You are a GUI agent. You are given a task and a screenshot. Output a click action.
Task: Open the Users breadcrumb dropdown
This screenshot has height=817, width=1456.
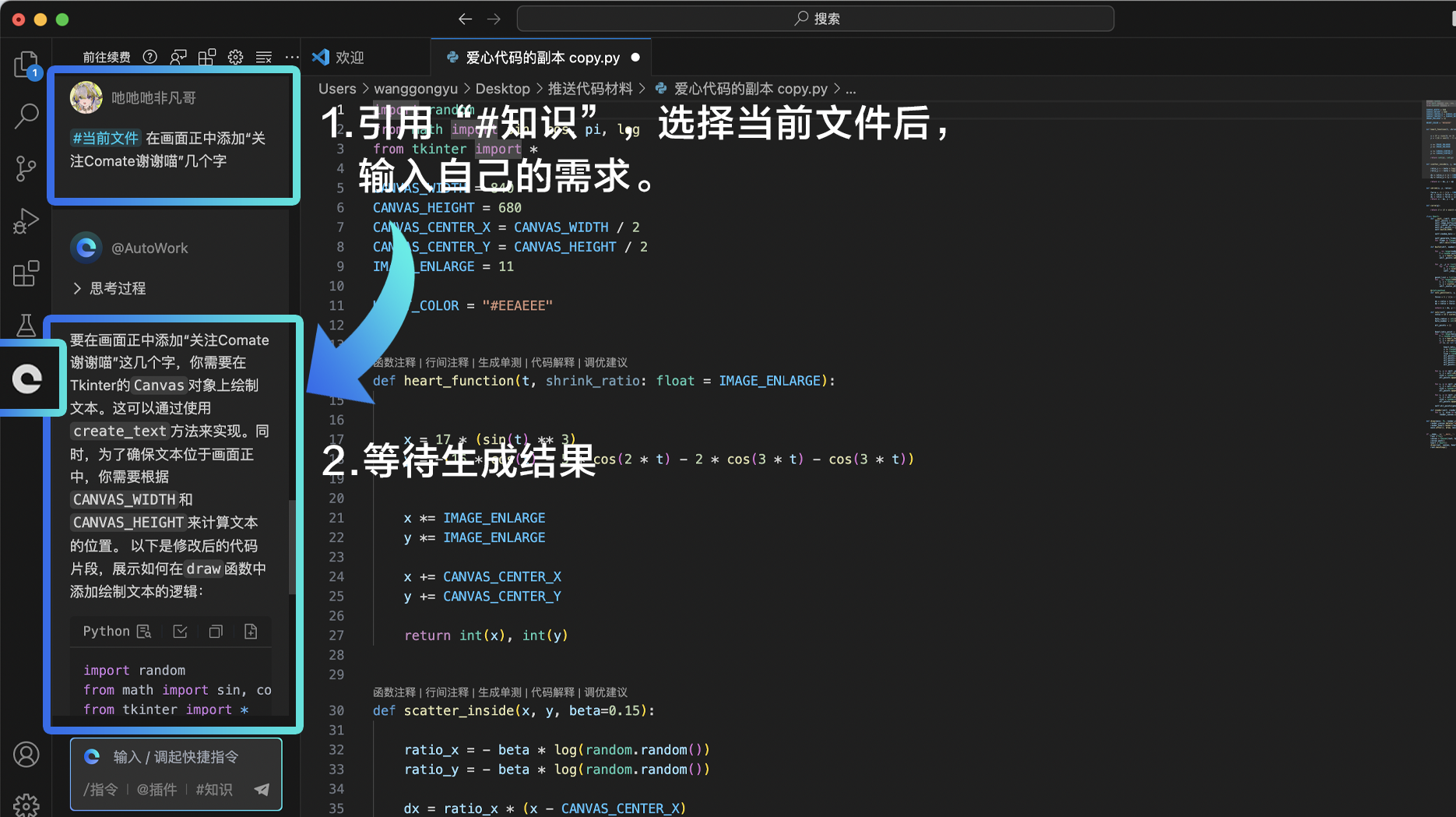pyautogui.click(x=337, y=89)
